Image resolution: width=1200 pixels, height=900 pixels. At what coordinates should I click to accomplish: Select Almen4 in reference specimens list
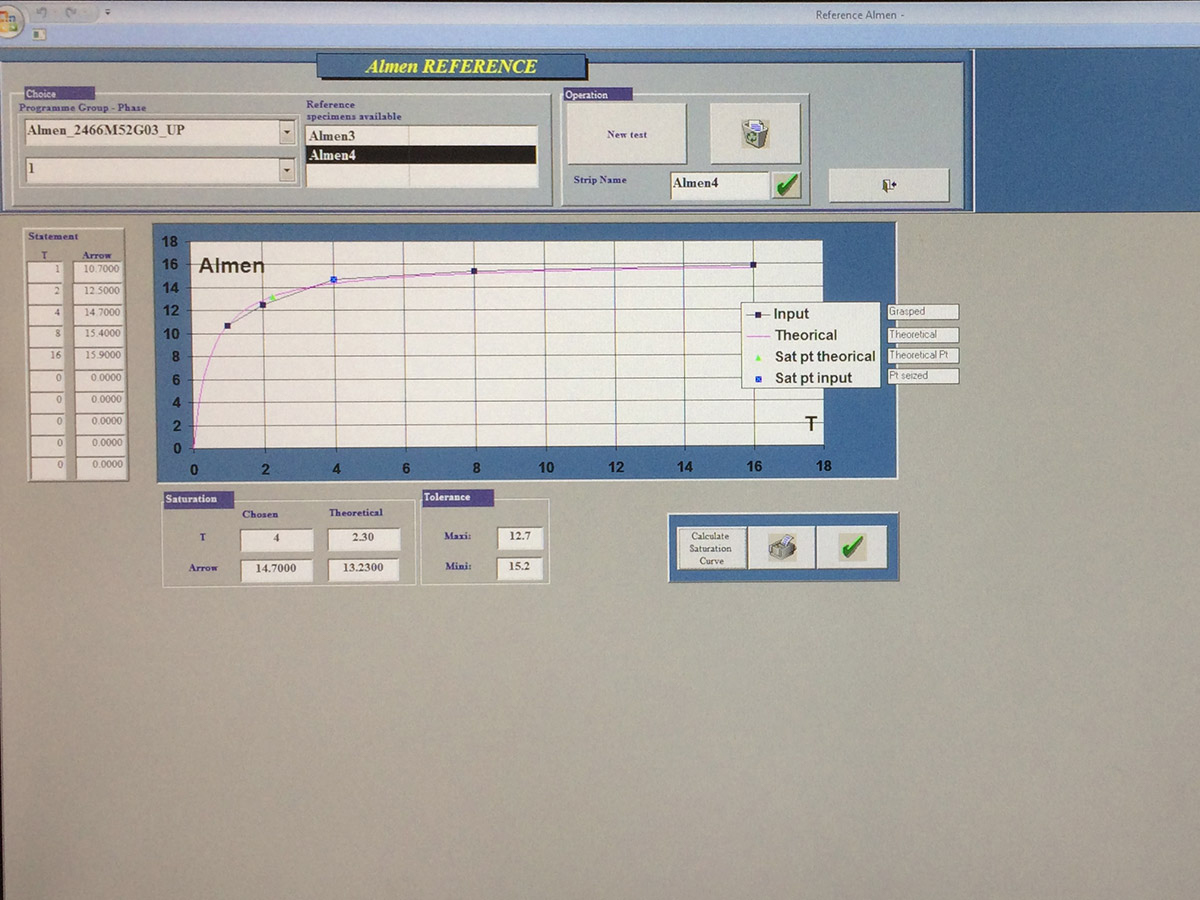[x=420, y=155]
